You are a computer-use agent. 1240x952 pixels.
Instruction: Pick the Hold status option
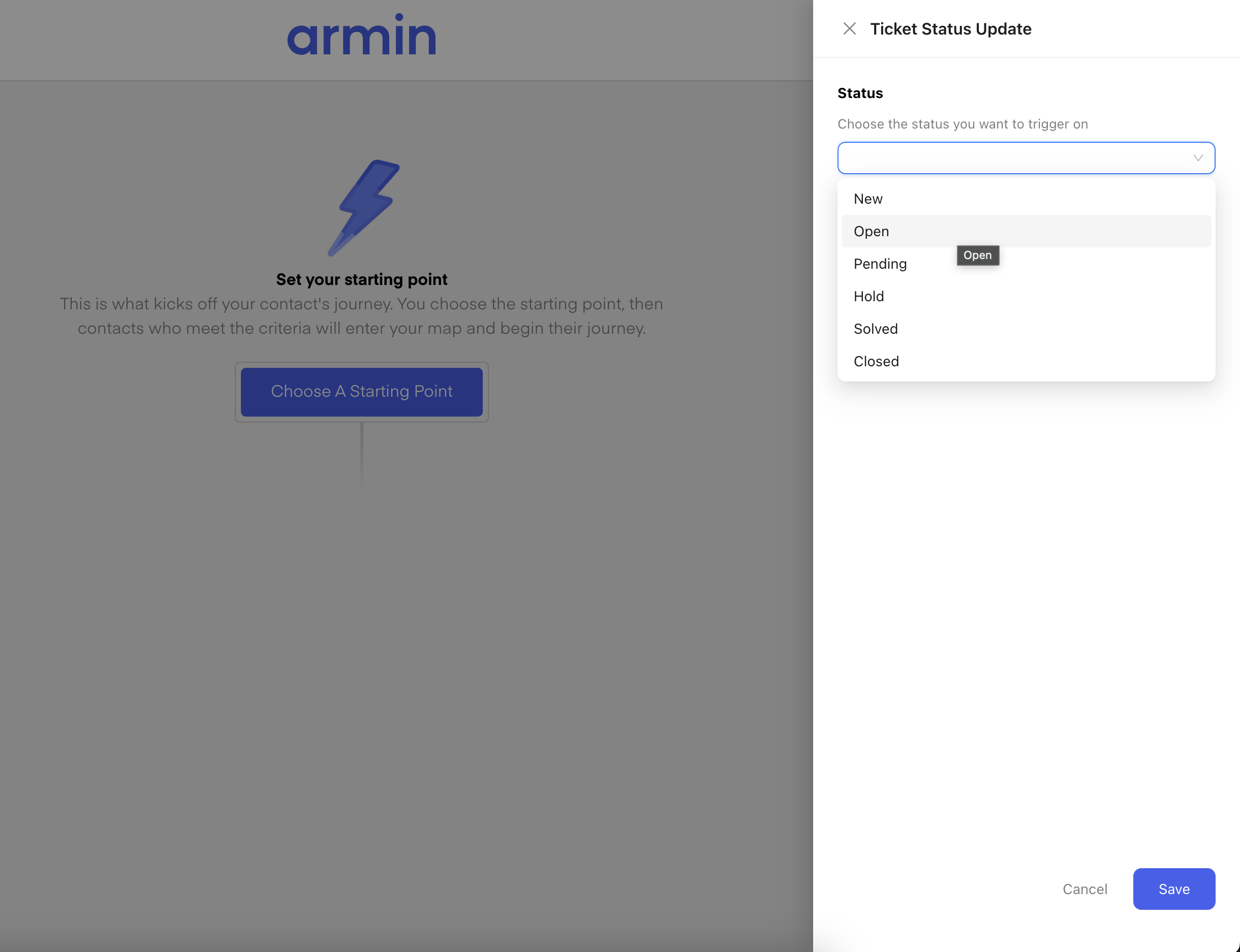(x=868, y=296)
